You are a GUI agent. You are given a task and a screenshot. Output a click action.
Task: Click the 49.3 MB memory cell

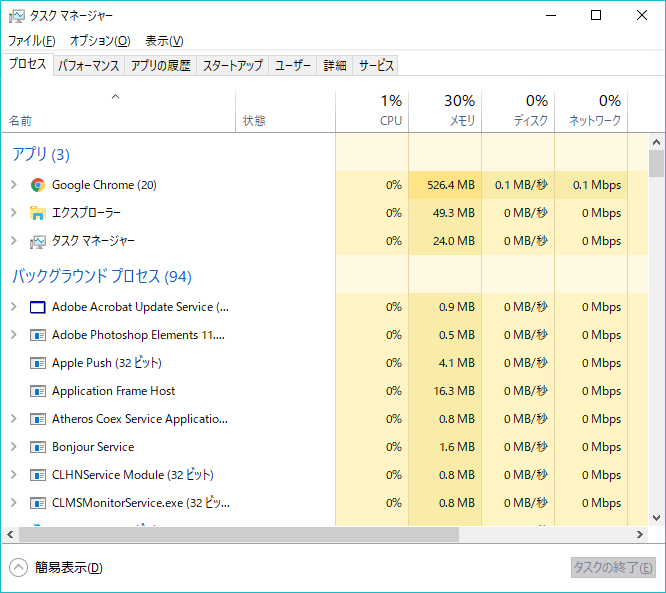point(445,213)
